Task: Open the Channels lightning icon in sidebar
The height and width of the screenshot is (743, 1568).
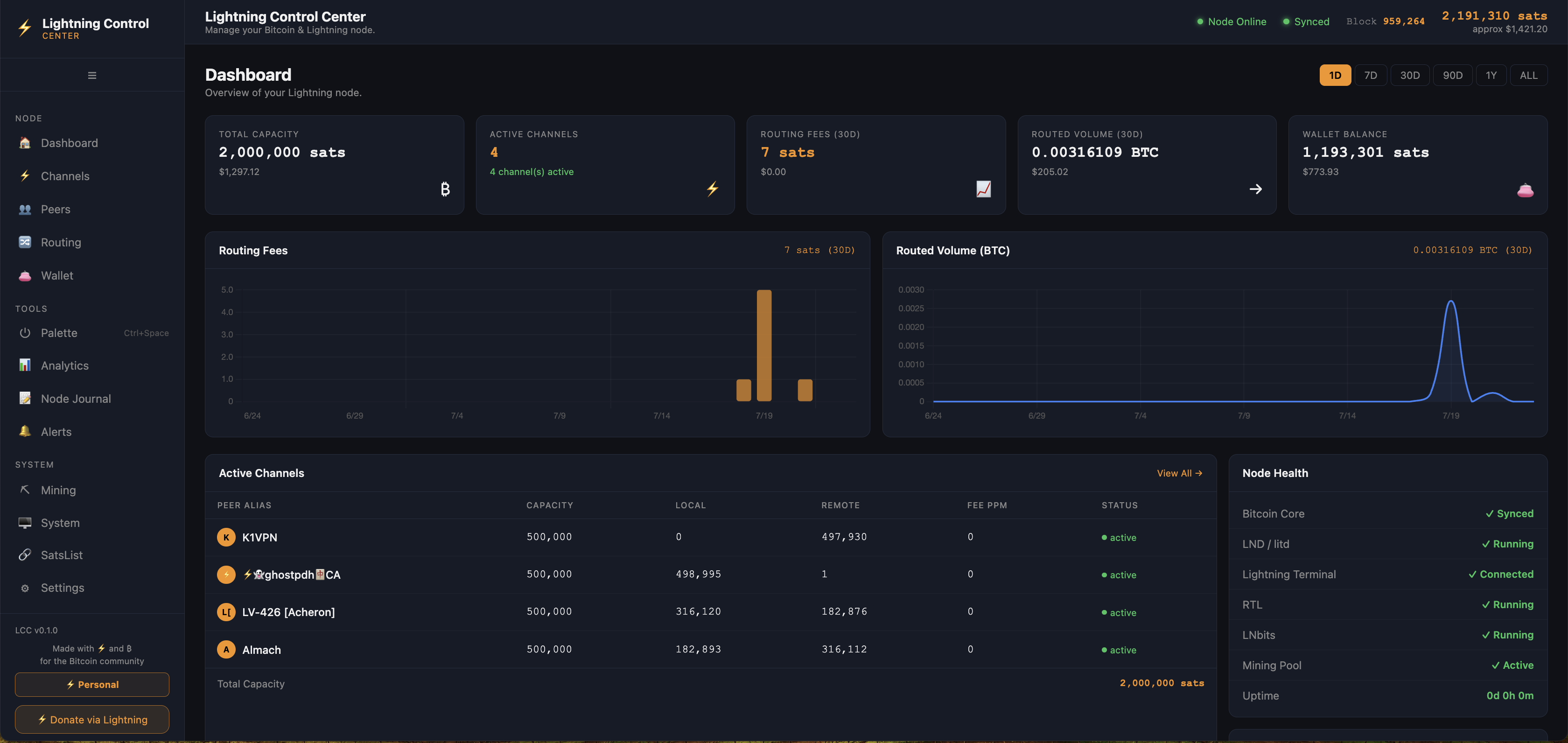Action: [x=25, y=176]
